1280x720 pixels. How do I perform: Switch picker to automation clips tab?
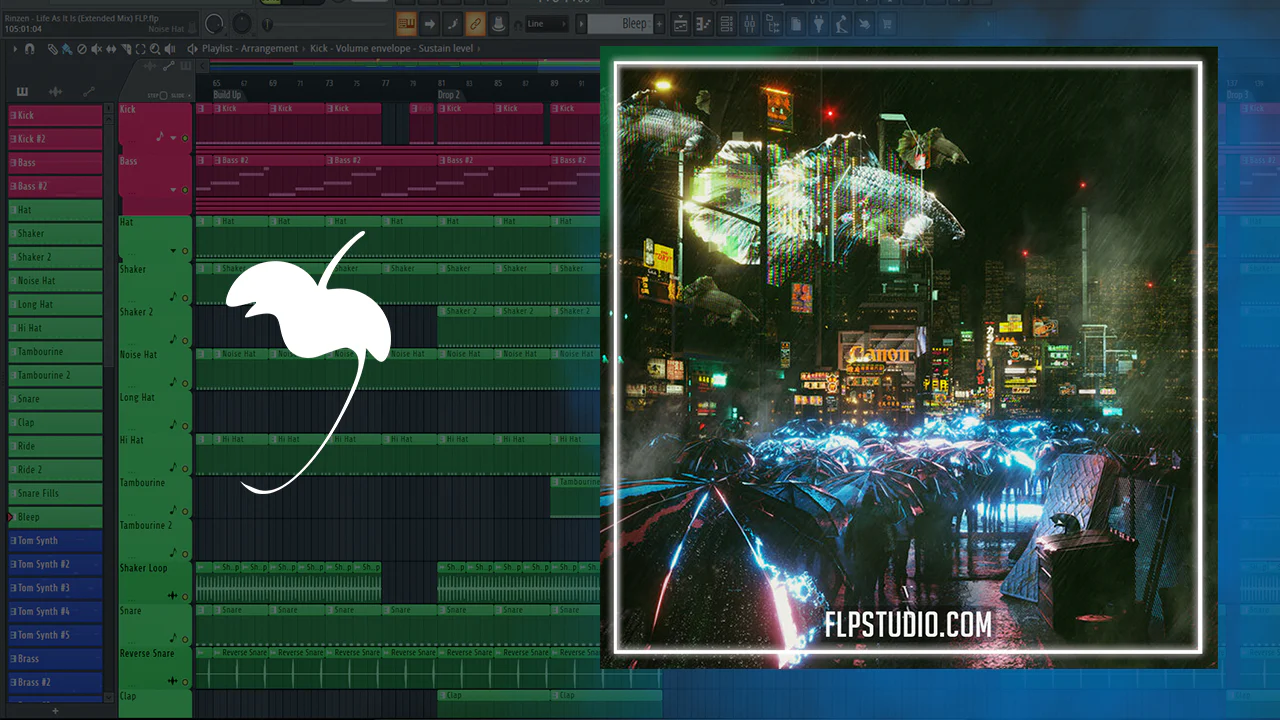click(x=88, y=92)
